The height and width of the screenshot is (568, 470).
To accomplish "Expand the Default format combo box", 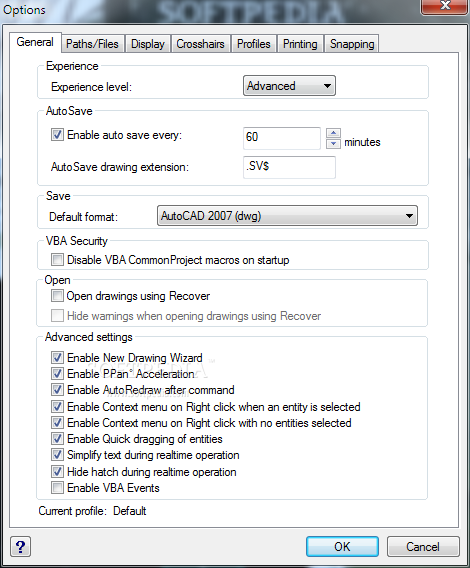I will pyautogui.click(x=287, y=216).
